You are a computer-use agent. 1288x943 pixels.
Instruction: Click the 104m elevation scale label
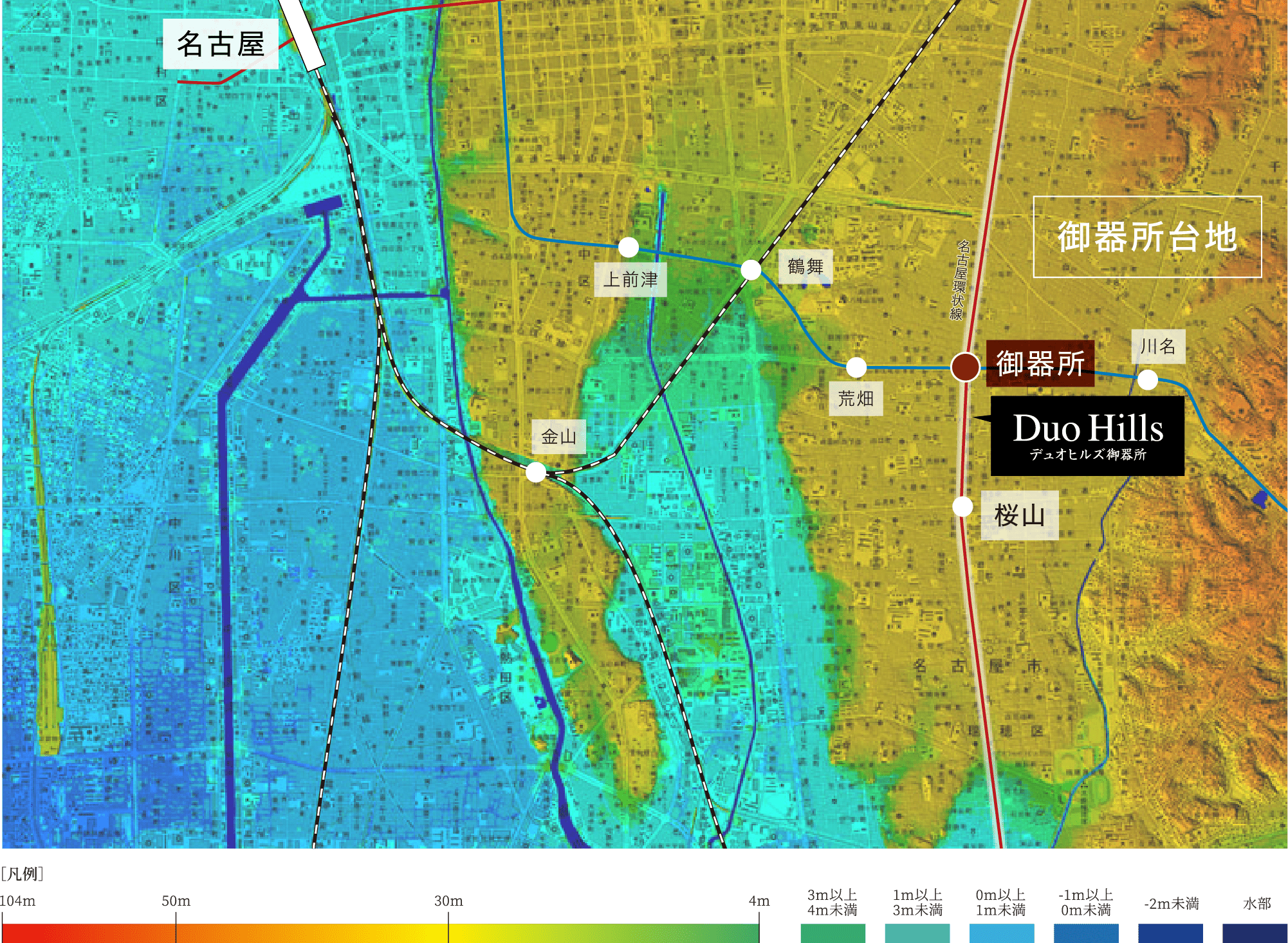pos(17,901)
